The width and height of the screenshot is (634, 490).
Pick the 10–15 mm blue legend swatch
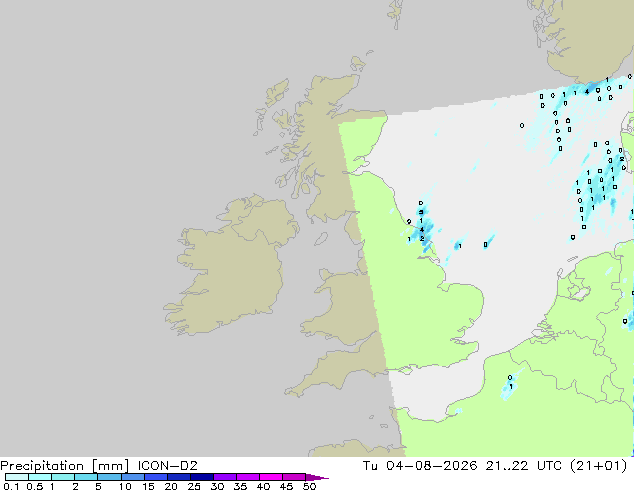(x=133, y=477)
